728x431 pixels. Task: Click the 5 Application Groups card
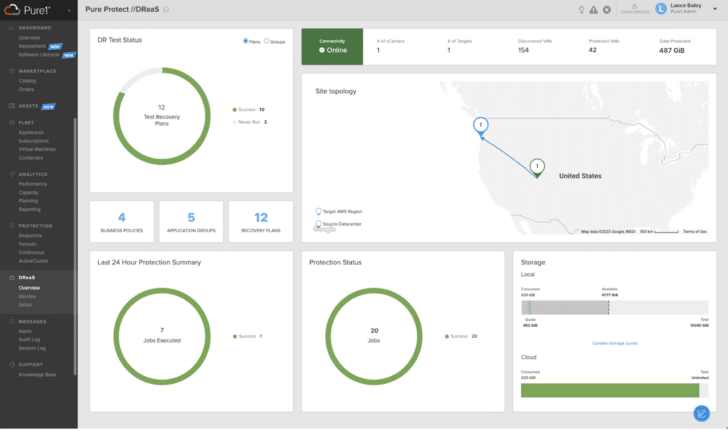(x=191, y=222)
